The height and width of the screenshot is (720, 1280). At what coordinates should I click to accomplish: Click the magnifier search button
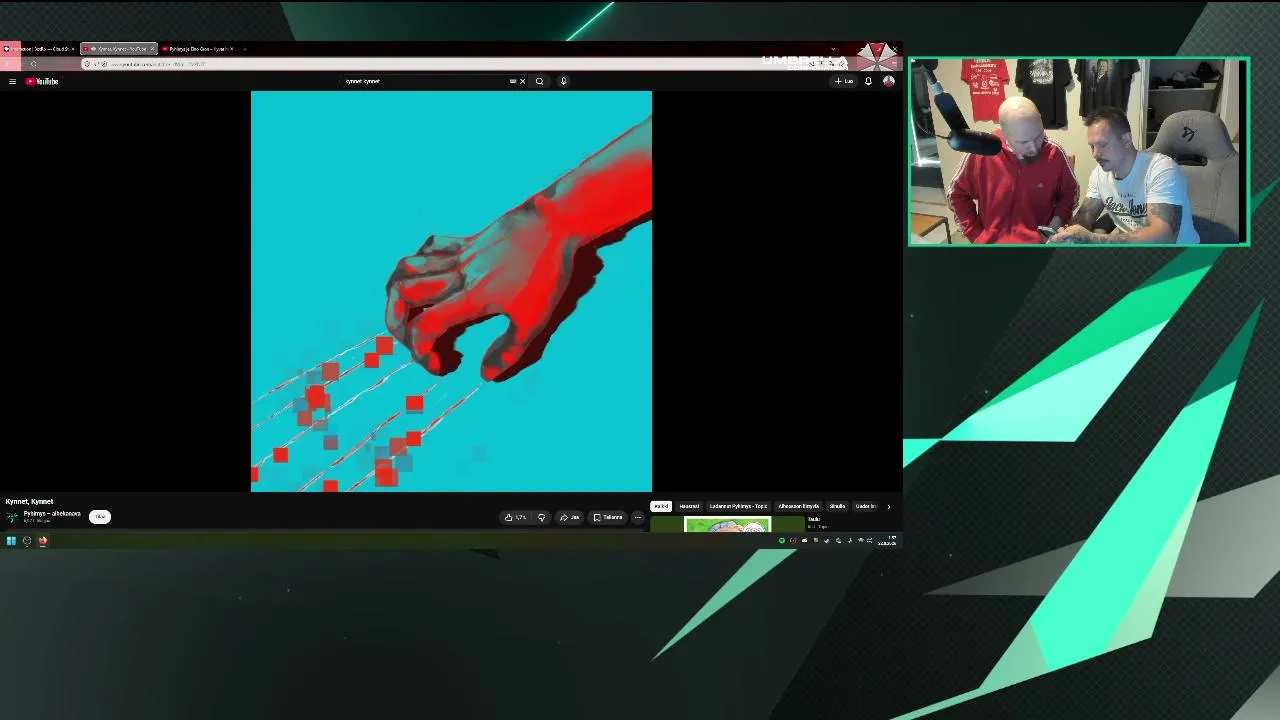pyautogui.click(x=539, y=81)
